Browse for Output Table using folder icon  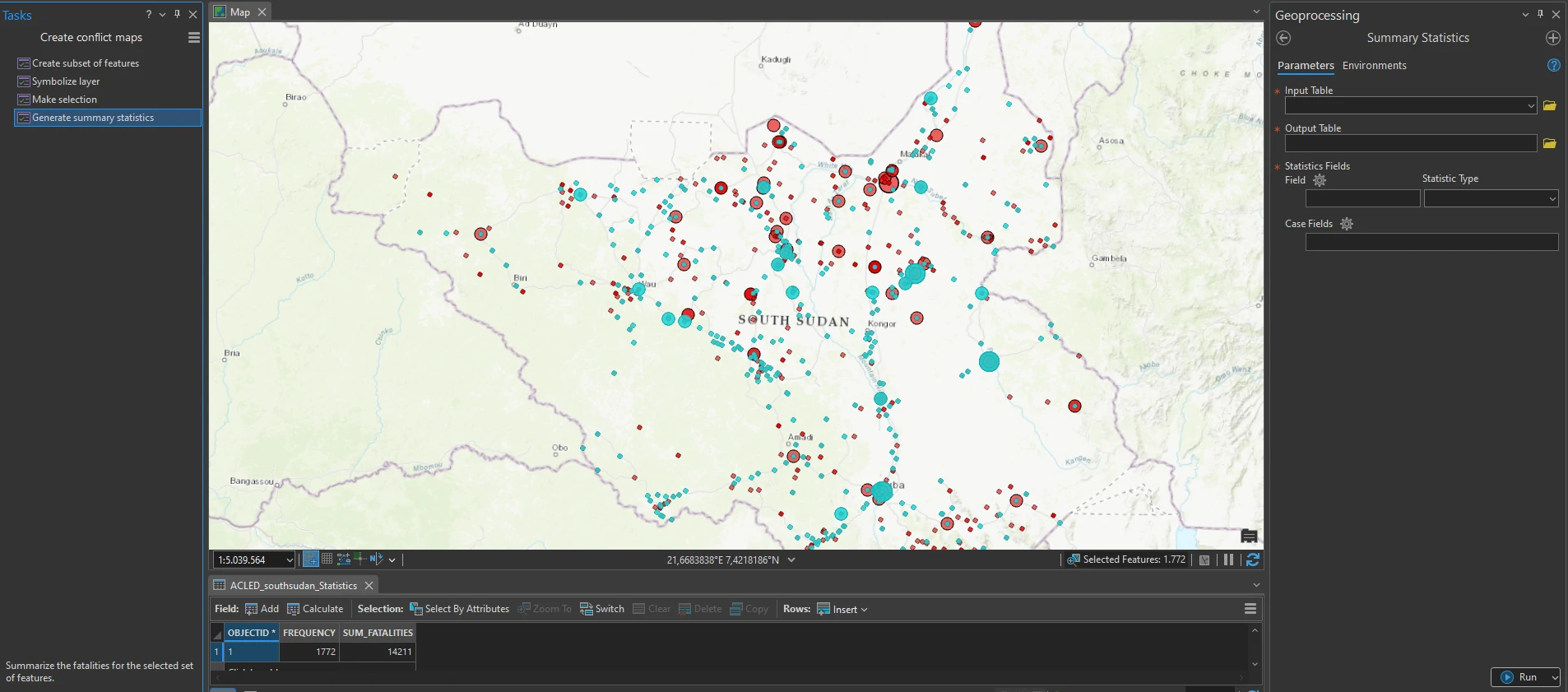coord(1550,143)
